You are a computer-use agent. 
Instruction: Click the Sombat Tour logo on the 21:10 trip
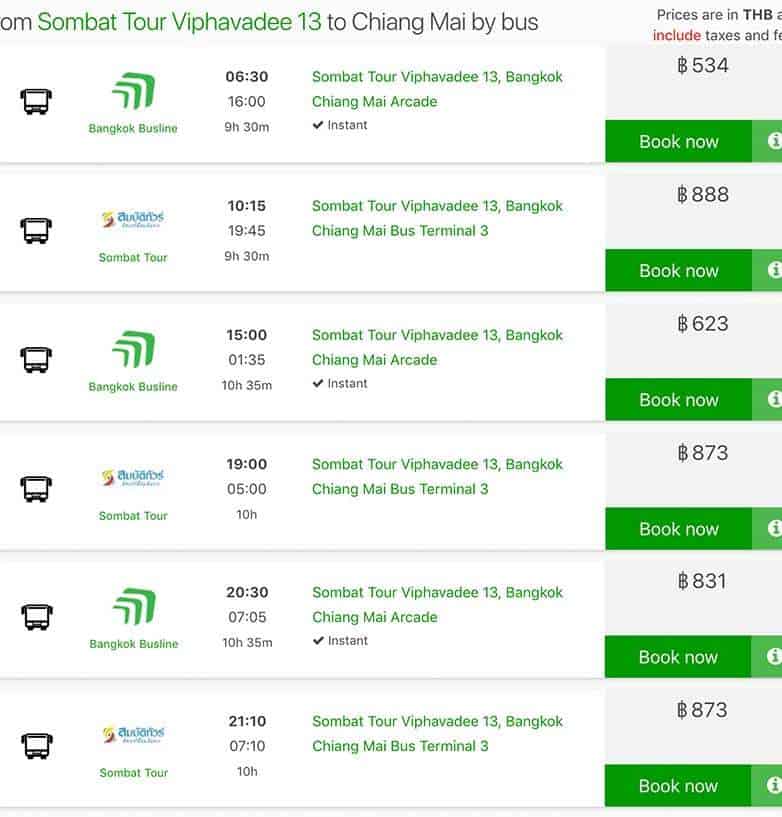coord(133,736)
